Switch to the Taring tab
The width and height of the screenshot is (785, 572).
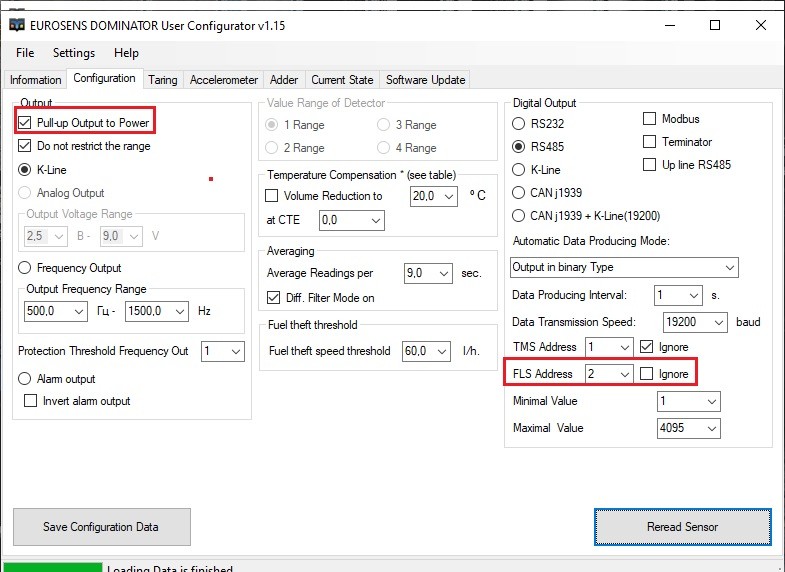163,80
